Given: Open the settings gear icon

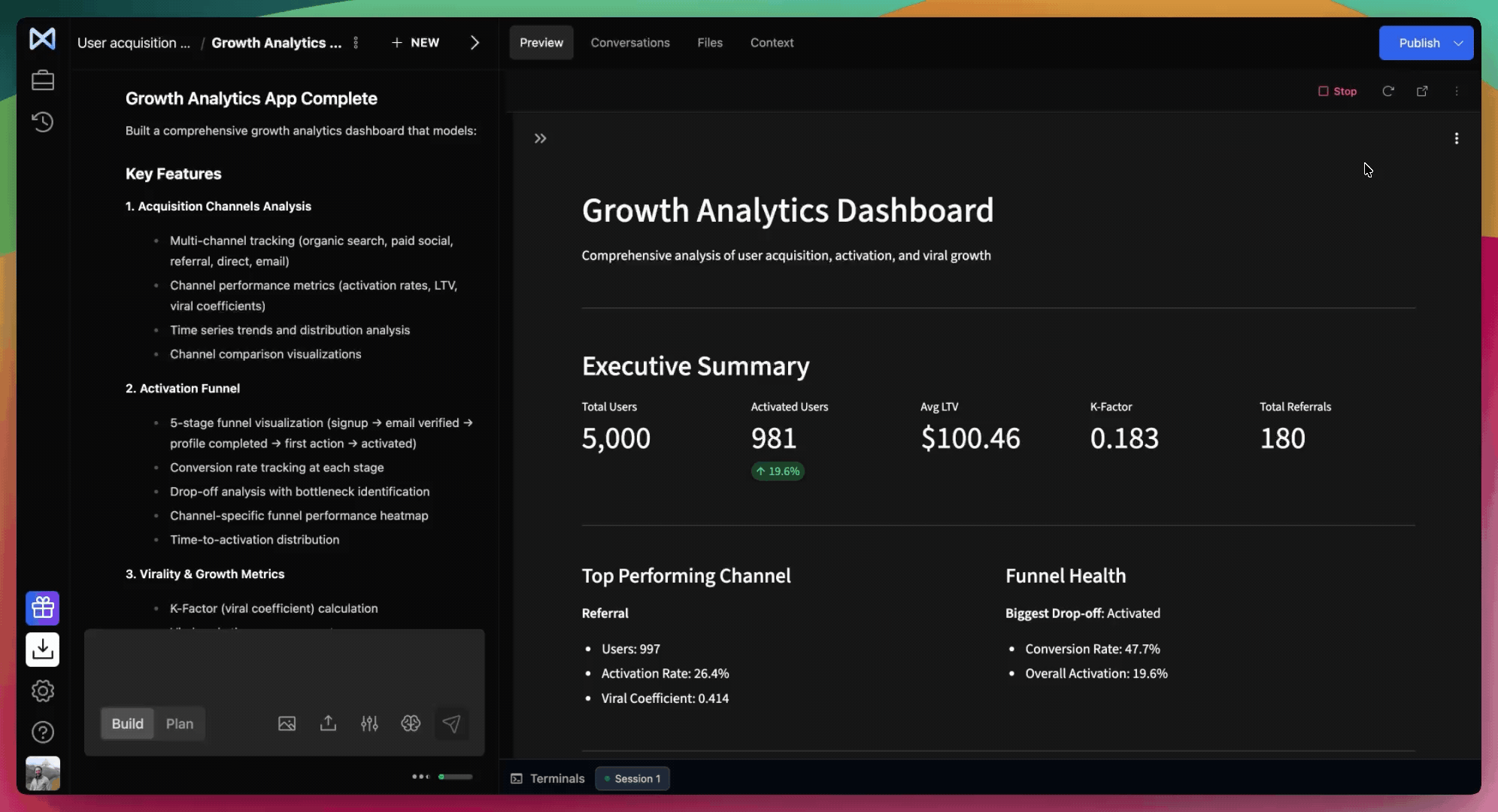Looking at the screenshot, I should pos(43,690).
